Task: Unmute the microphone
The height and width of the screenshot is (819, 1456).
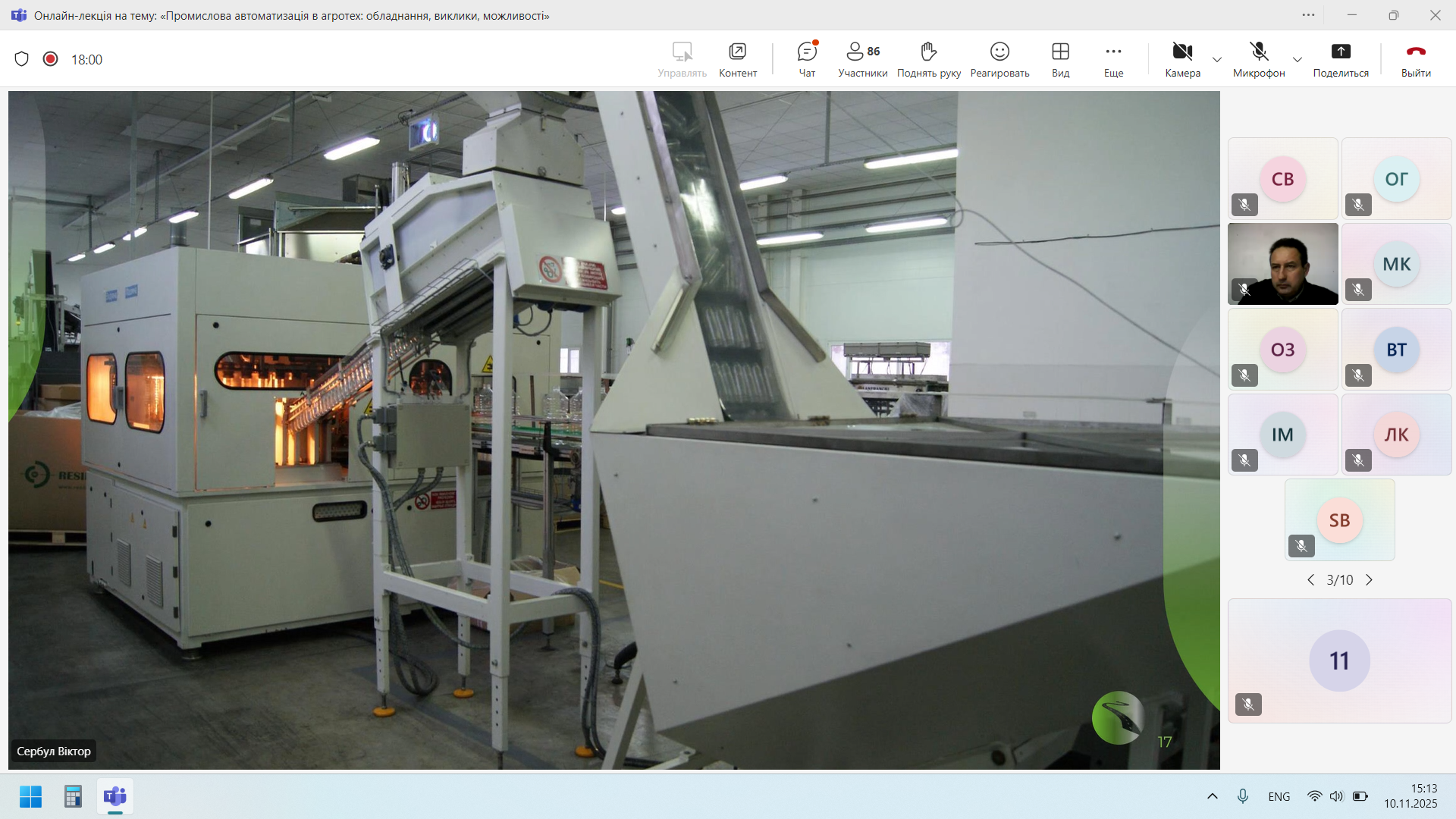Action: 1258,59
